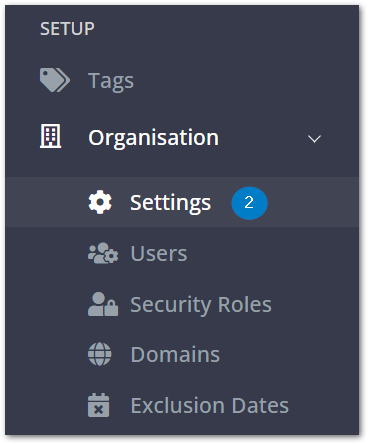This screenshot has width=368, height=444.
Task: Open the Security Roles page
Action: pos(201,305)
